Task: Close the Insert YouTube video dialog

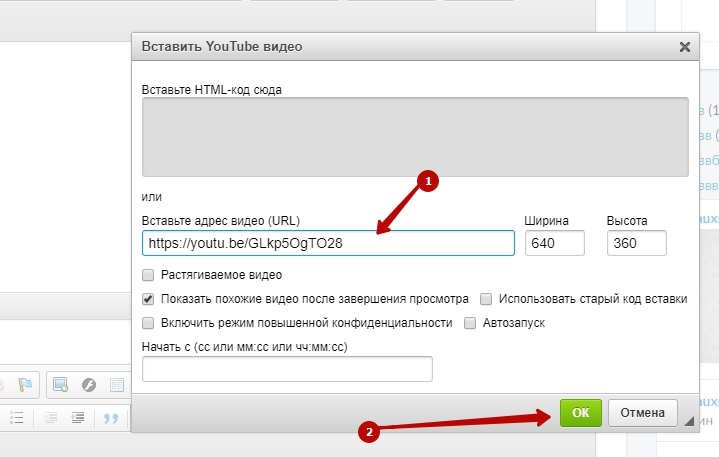Action: 684,47
